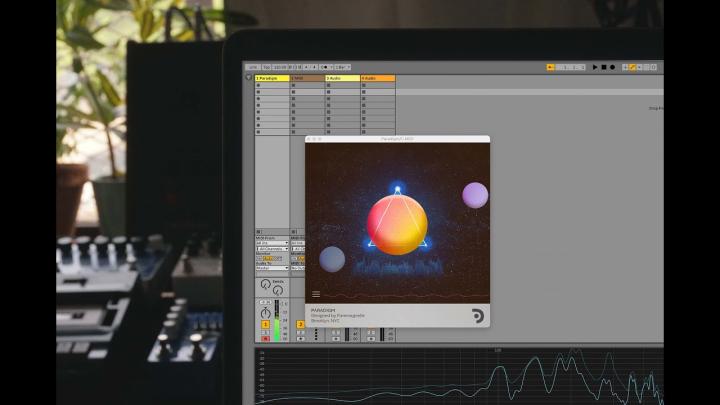Click the first clip slot stop button in 4 Audio track
The height and width of the screenshot is (405, 720).
364,85
